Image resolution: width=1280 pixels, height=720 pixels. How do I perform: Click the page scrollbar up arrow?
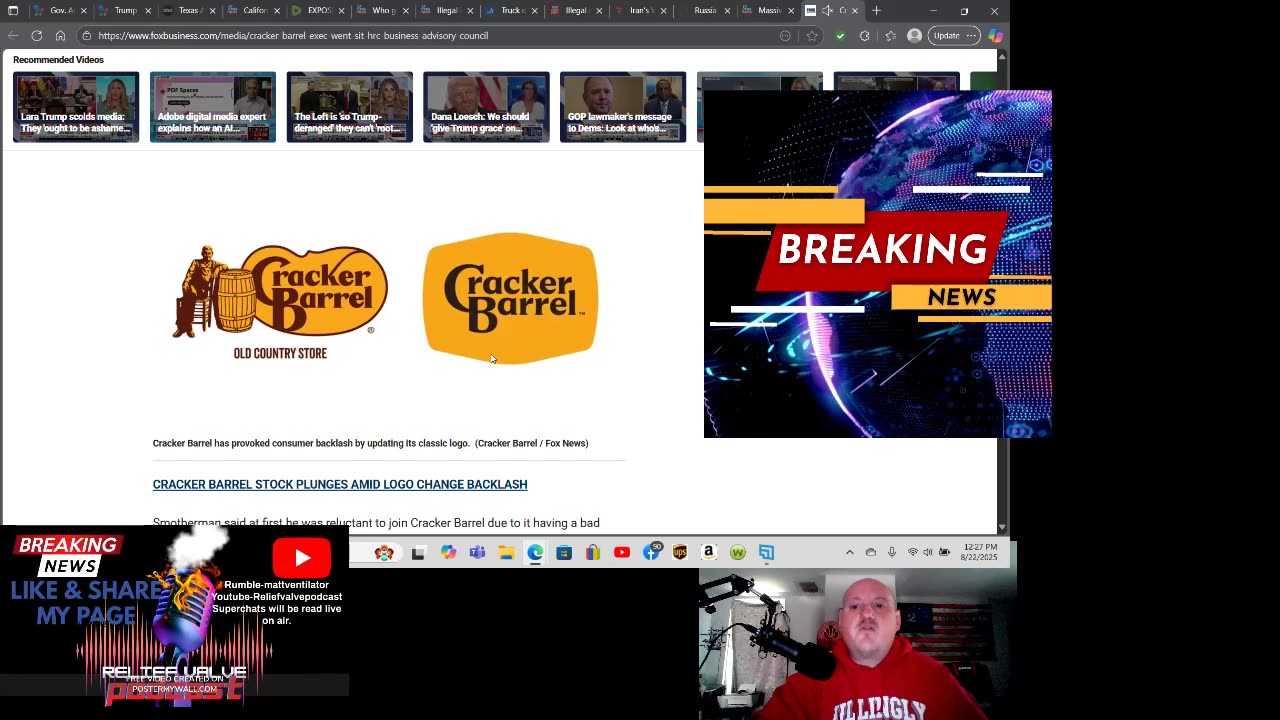1002,56
